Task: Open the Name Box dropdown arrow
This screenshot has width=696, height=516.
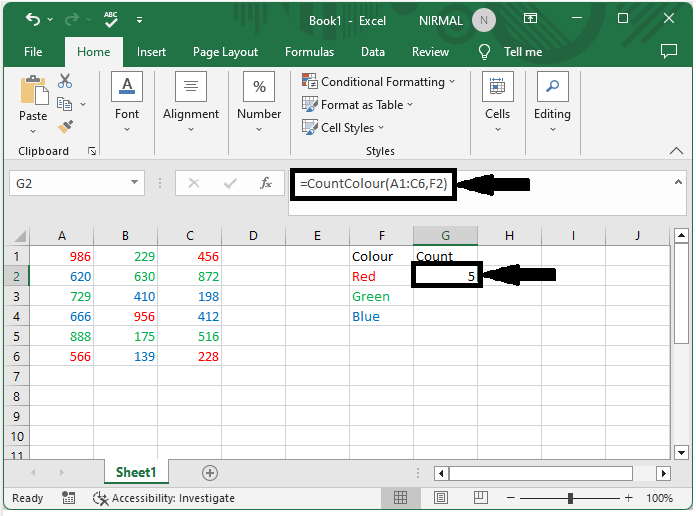Action: click(x=134, y=182)
